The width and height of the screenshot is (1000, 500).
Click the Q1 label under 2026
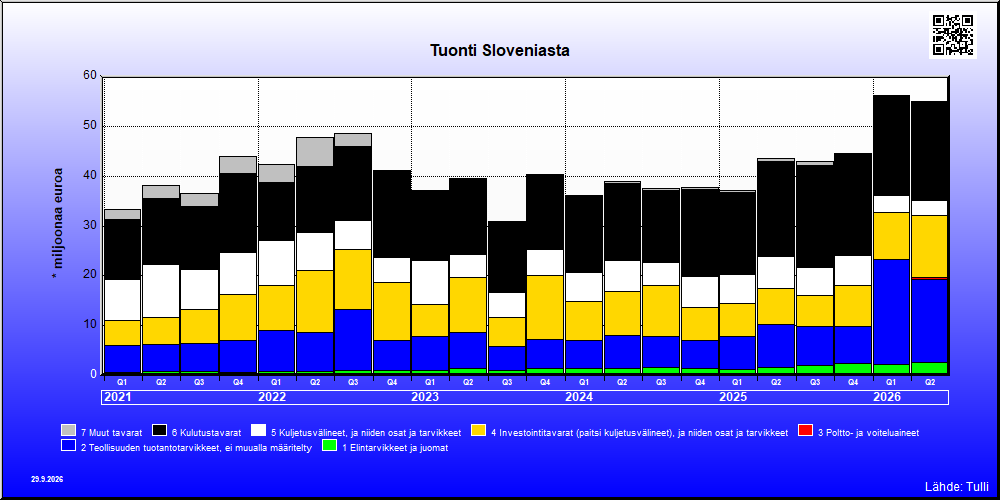point(892,382)
